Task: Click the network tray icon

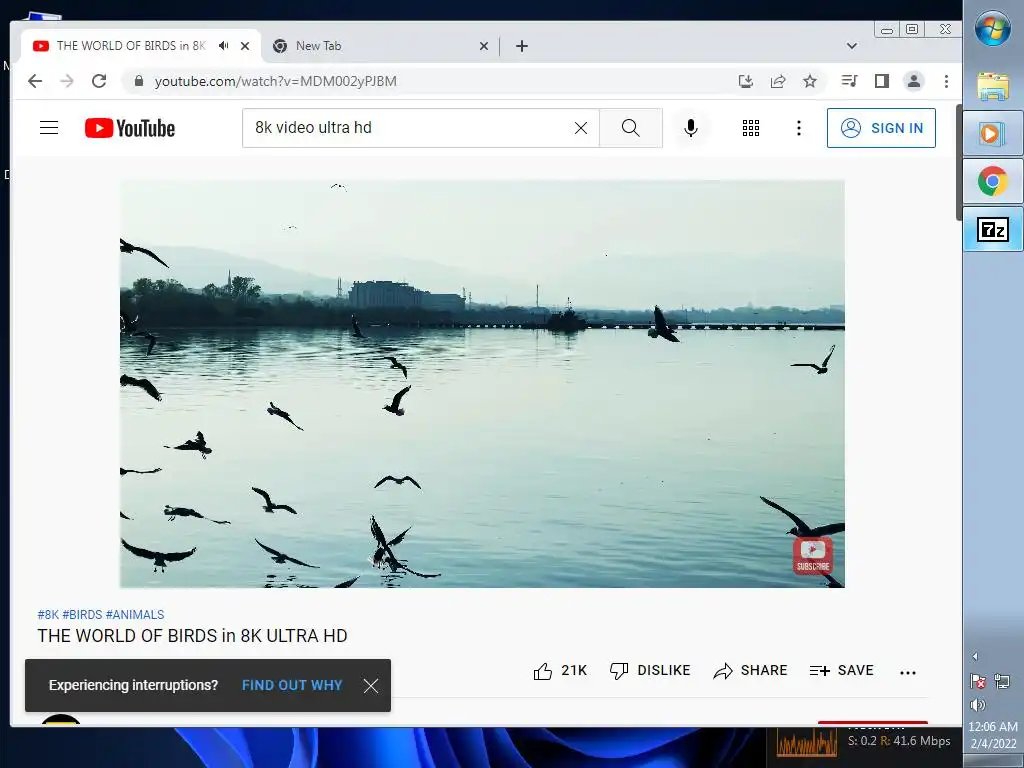Action: pos(1002,682)
